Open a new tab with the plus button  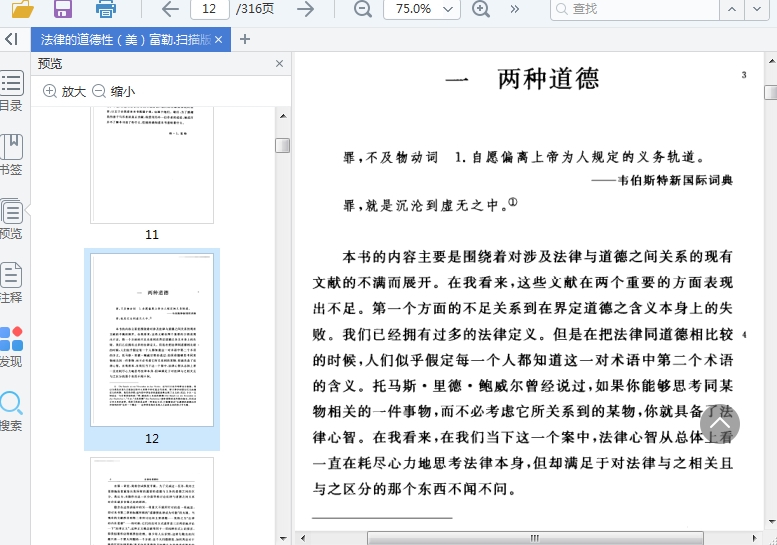[x=245, y=39]
